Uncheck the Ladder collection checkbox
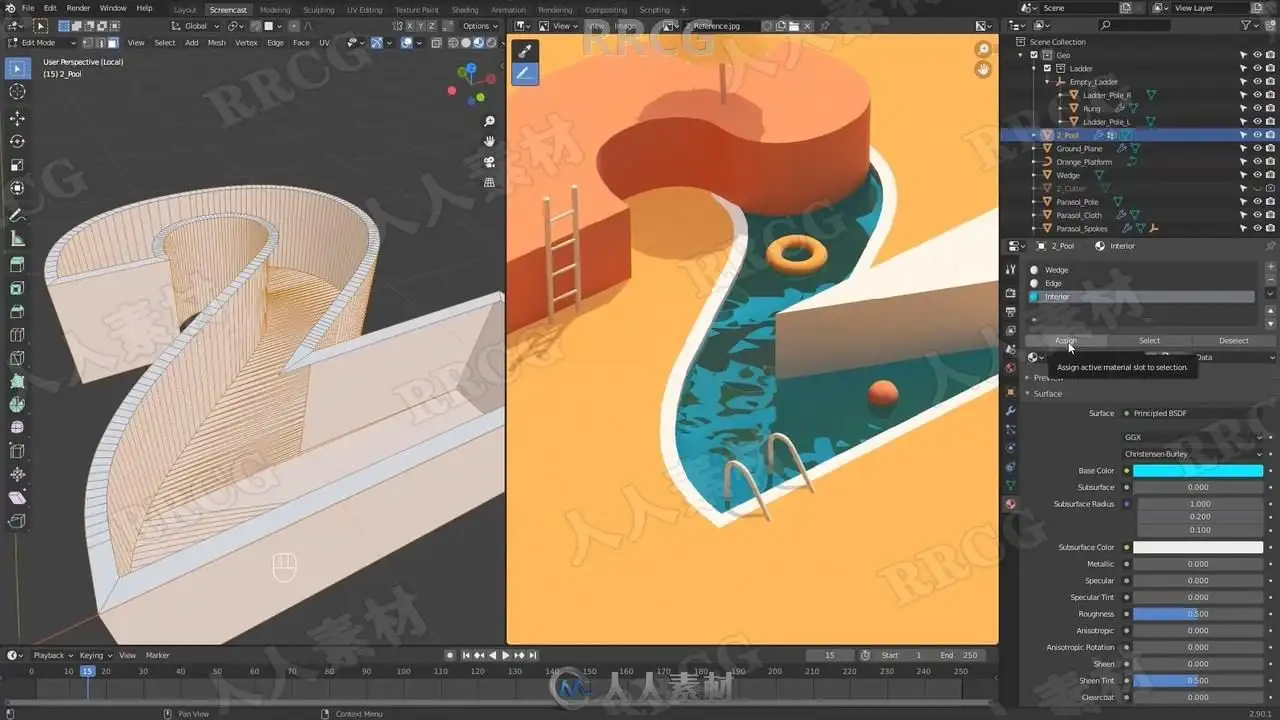This screenshot has width=1280, height=720. [1047, 68]
